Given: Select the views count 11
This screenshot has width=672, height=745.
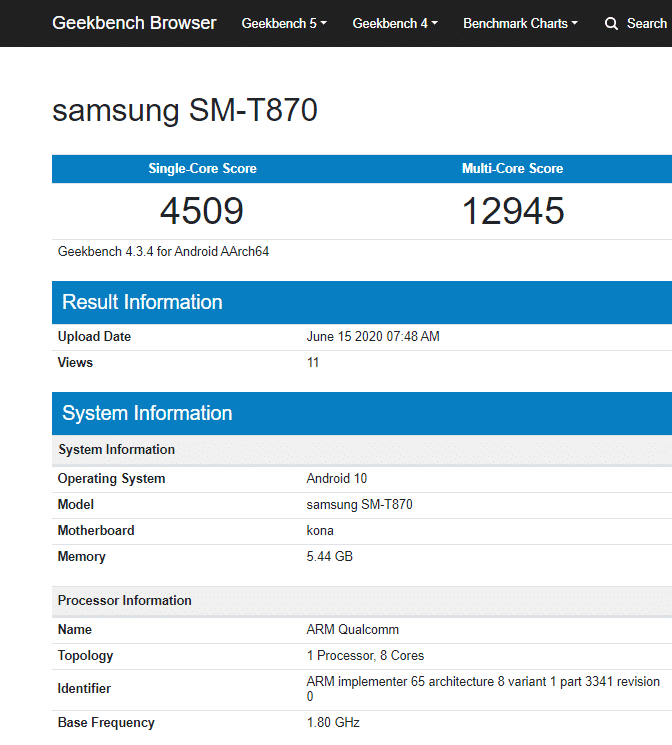Looking at the screenshot, I should tap(313, 363).
